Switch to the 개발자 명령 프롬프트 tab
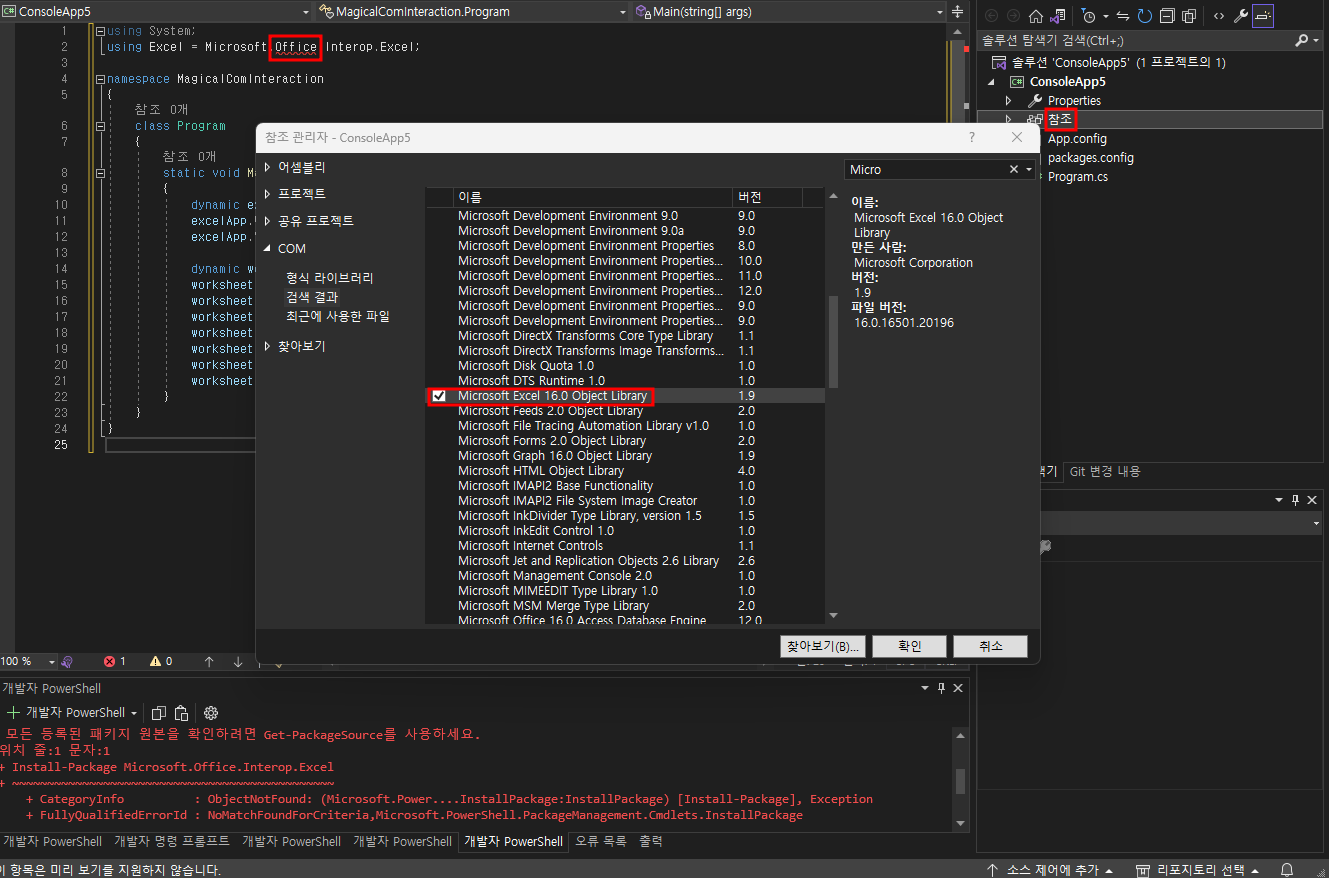 click(x=172, y=841)
